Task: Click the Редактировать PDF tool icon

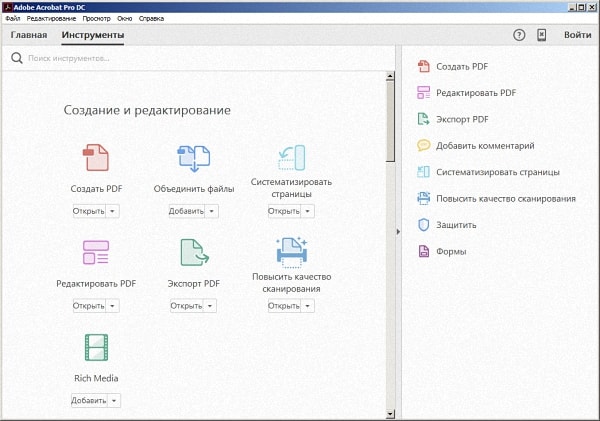Action: point(96,252)
